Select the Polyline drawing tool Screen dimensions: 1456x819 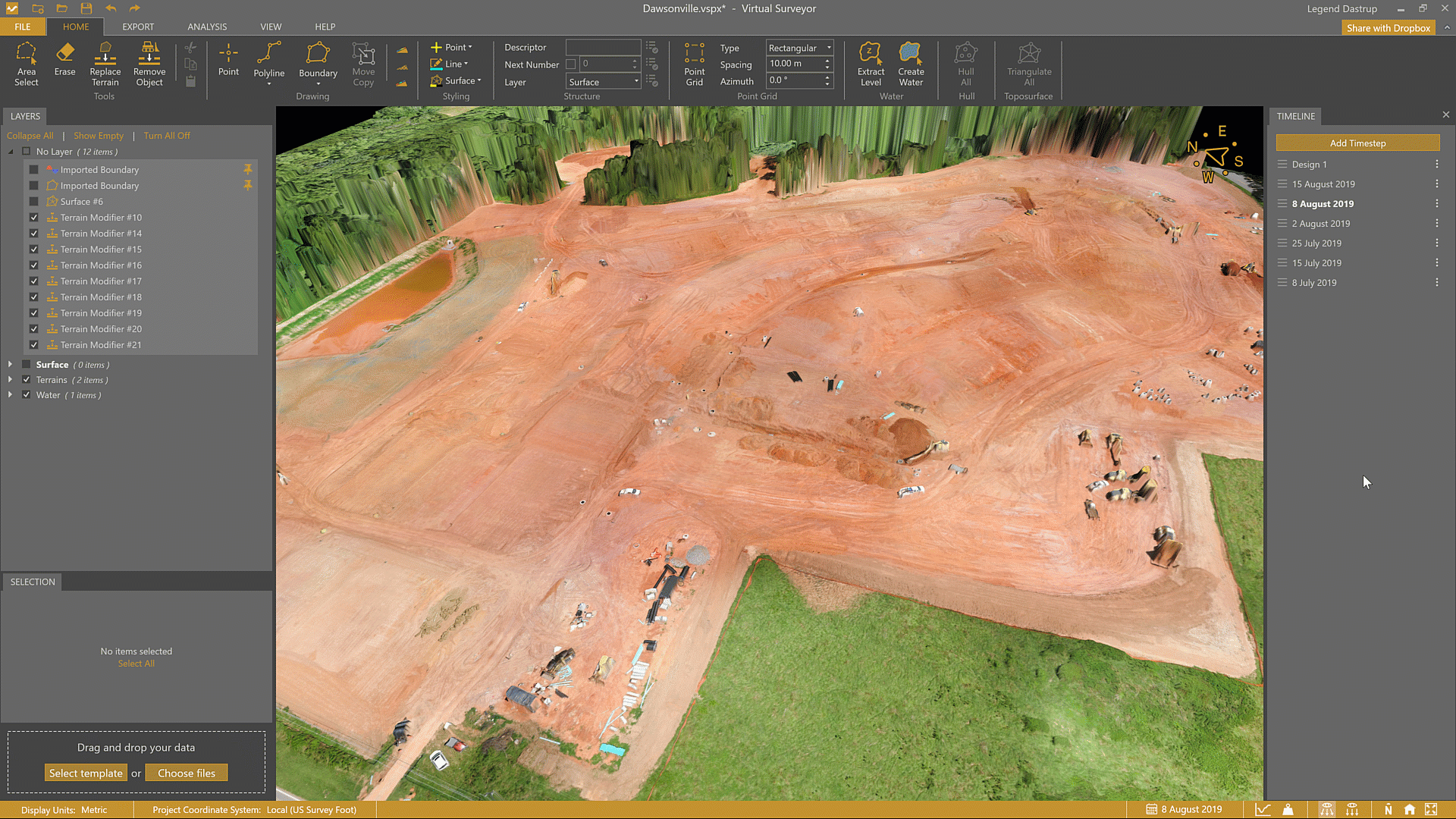tap(268, 61)
